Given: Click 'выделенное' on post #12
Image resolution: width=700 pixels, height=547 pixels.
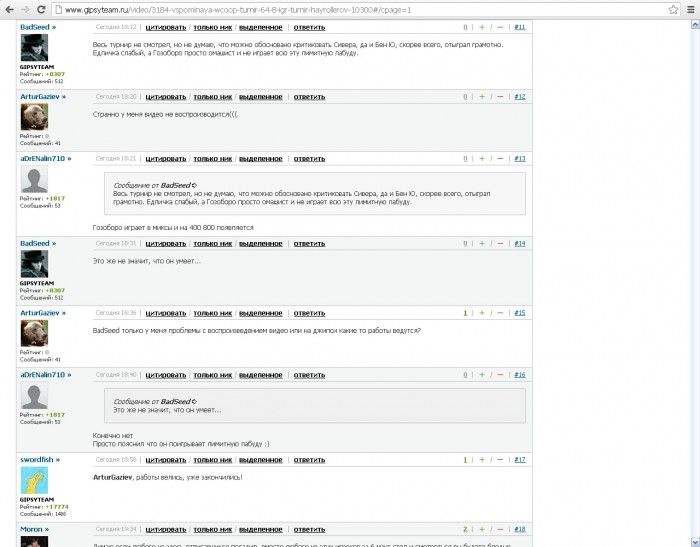Looking at the screenshot, I should coord(261,97).
